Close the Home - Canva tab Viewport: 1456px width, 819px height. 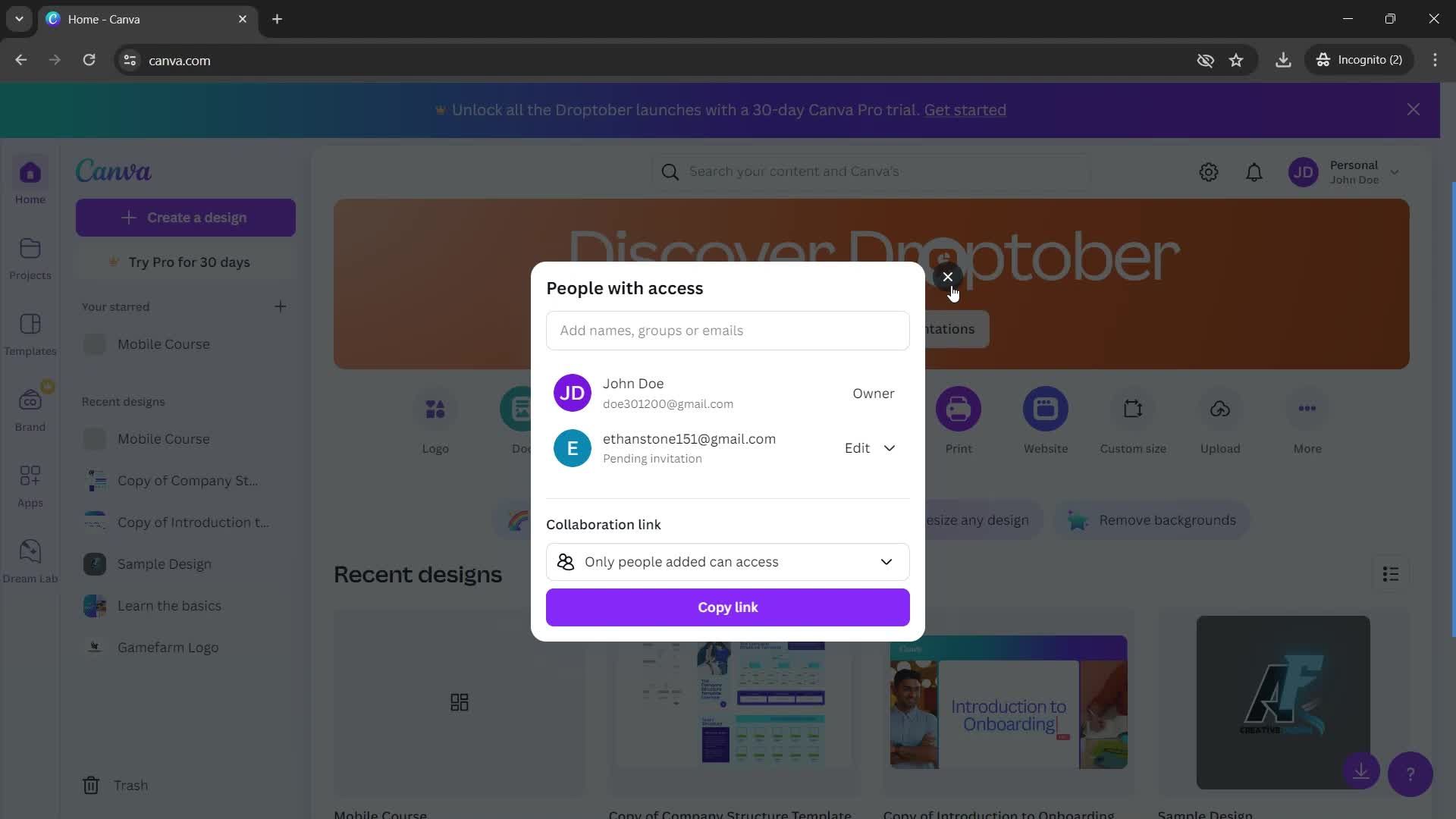pos(243,19)
